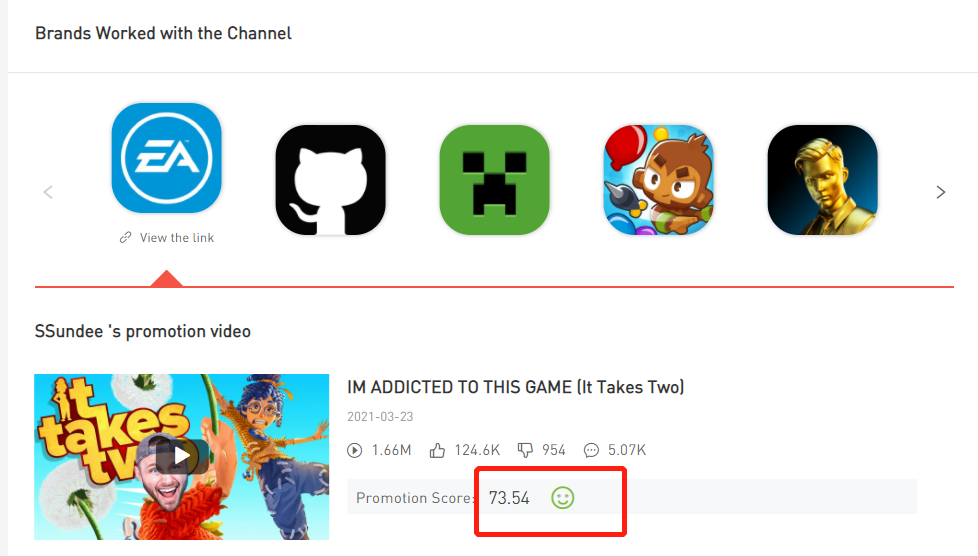
Task: Click the green smiley score icon
Action: point(563,498)
